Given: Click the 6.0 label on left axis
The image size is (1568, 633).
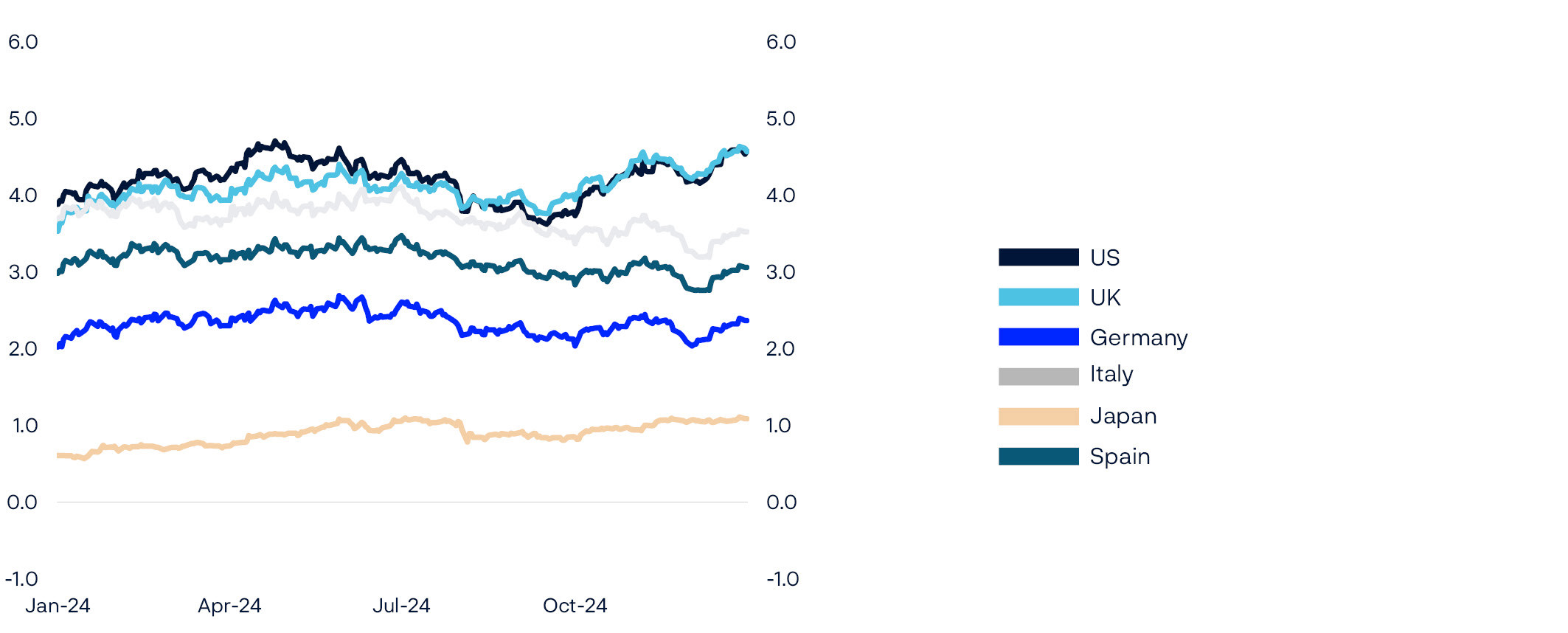Looking at the screenshot, I should [x=23, y=42].
